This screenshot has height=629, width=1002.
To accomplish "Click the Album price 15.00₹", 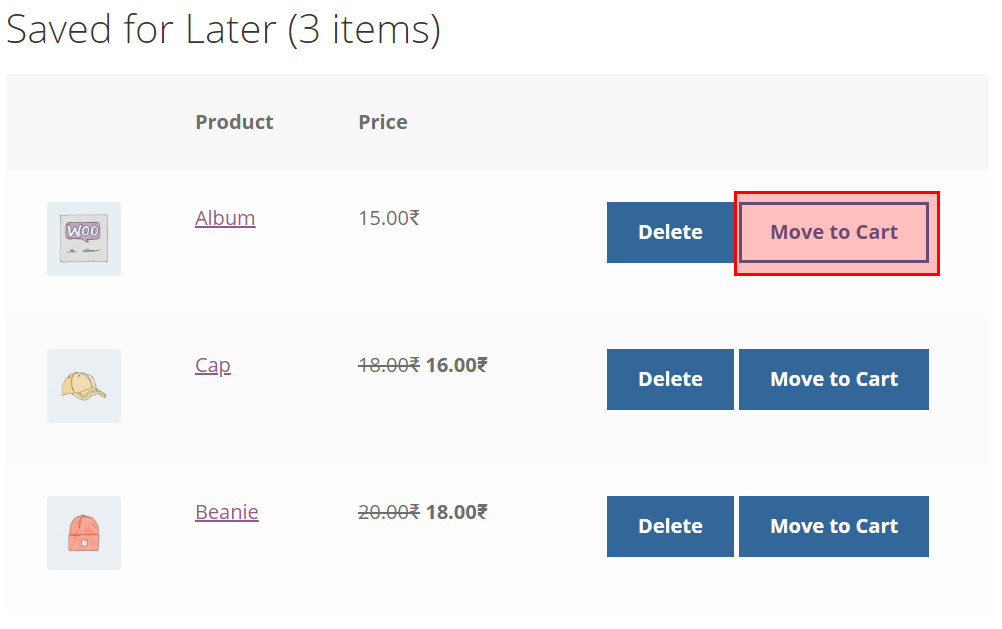I will pyautogui.click(x=389, y=218).
